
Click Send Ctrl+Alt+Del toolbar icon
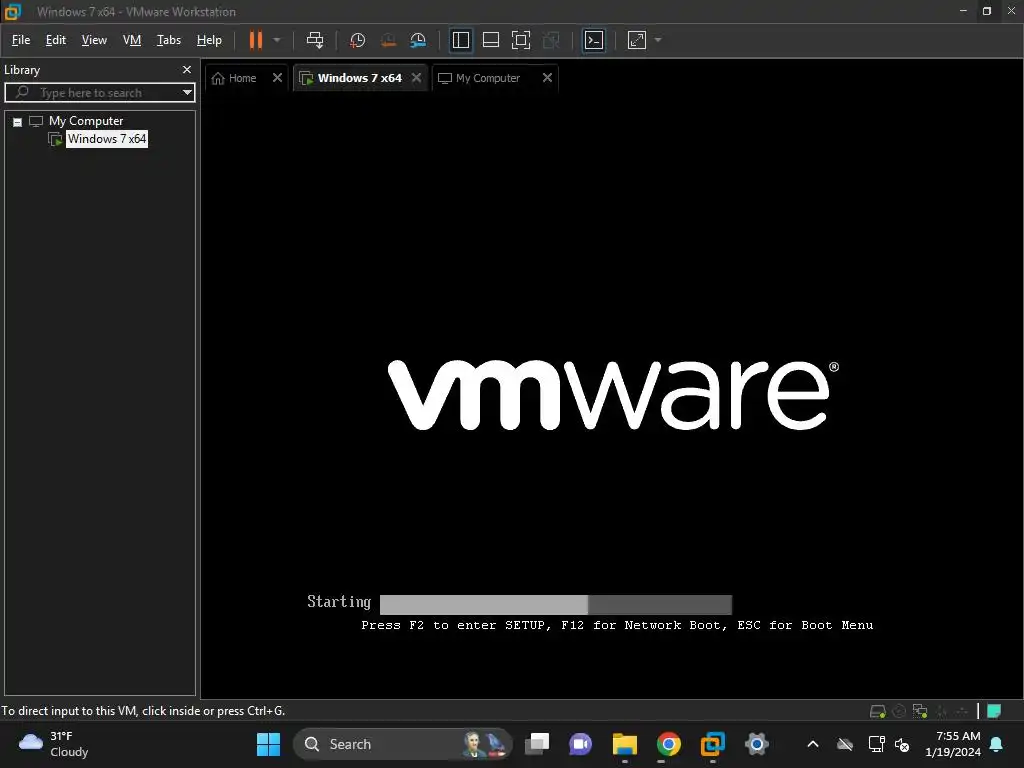pyautogui.click(x=315, y=40)
